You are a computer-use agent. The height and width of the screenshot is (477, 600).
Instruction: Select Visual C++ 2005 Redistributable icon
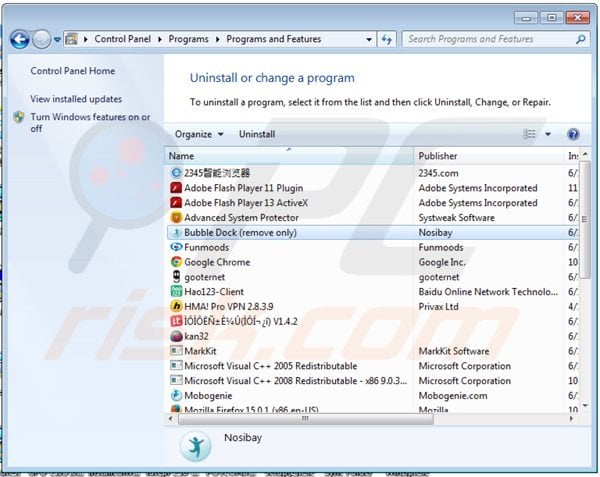point(176,366)
